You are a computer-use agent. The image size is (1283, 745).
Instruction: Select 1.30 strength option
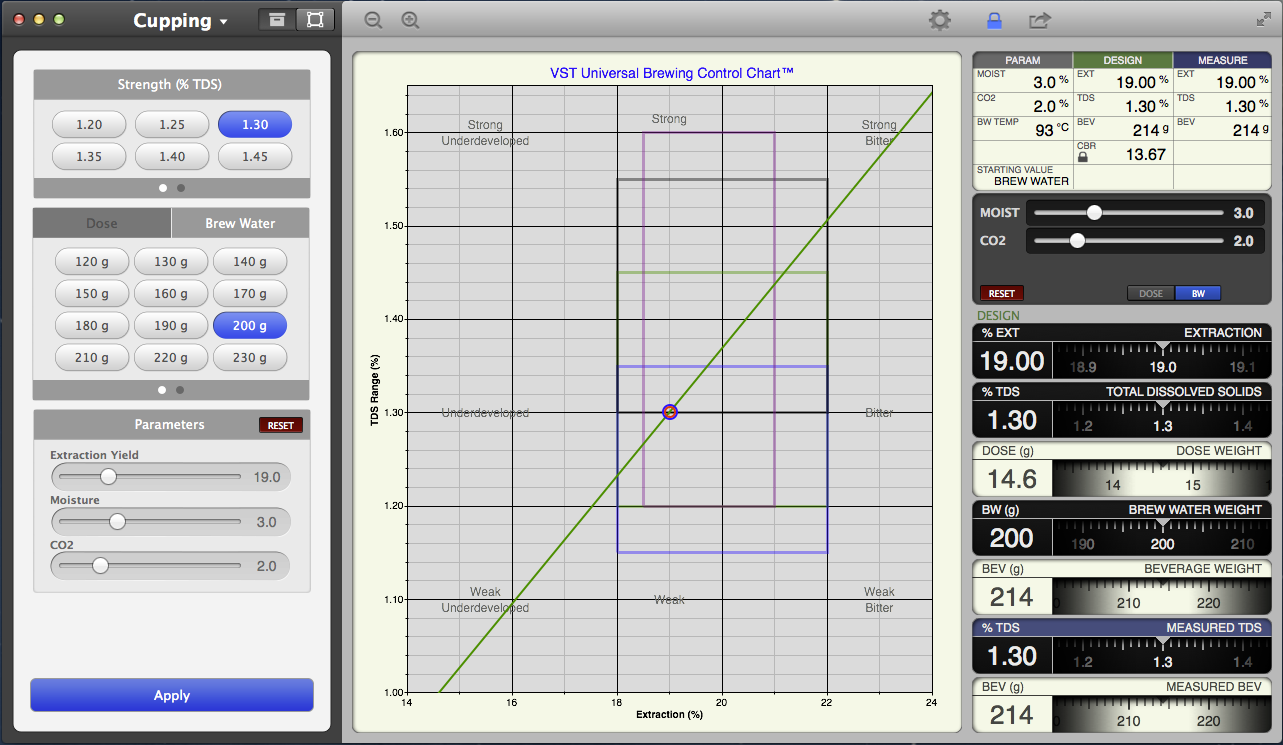(255, 125)
